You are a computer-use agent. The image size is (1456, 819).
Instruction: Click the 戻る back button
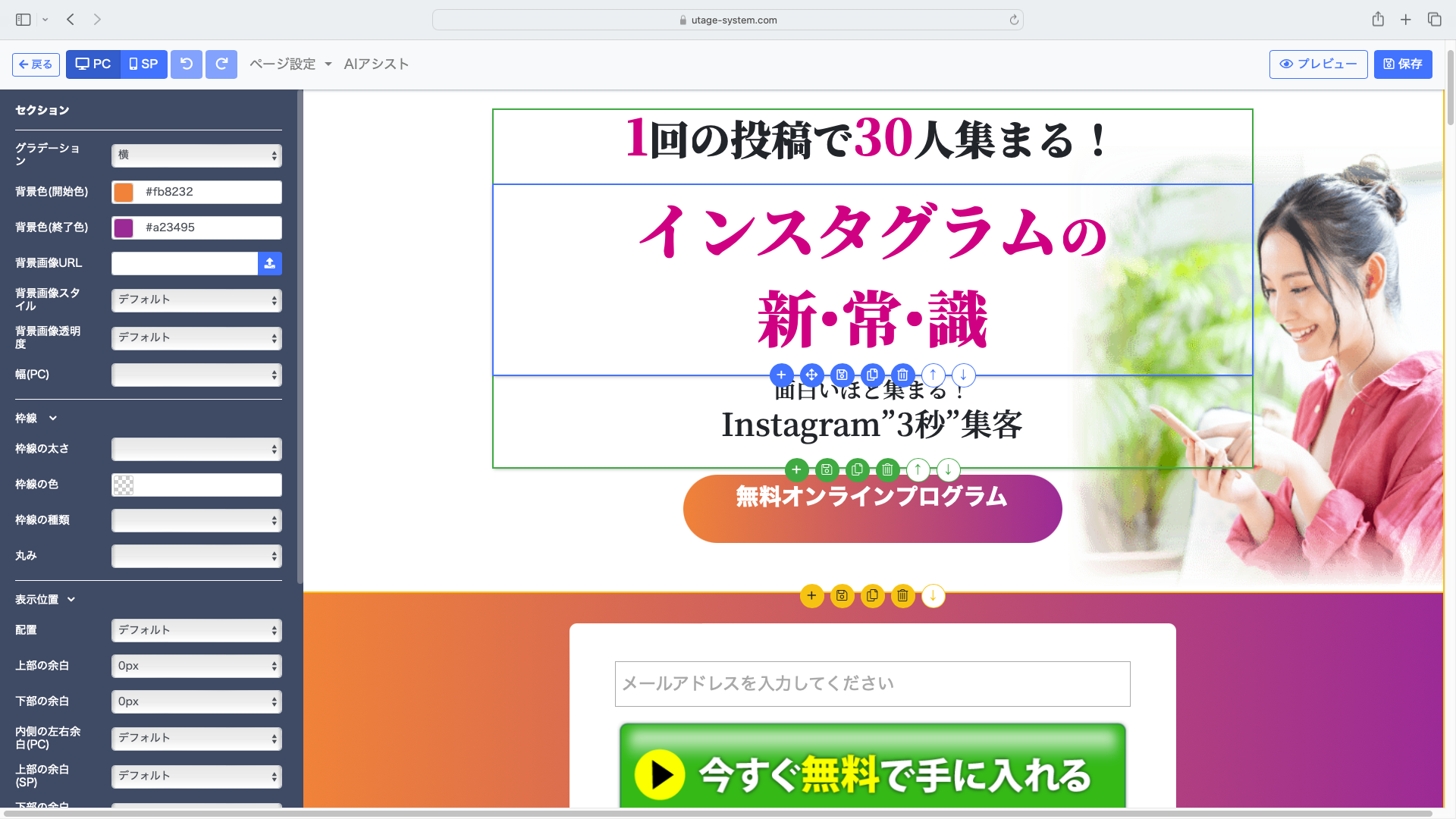[36, 64]
